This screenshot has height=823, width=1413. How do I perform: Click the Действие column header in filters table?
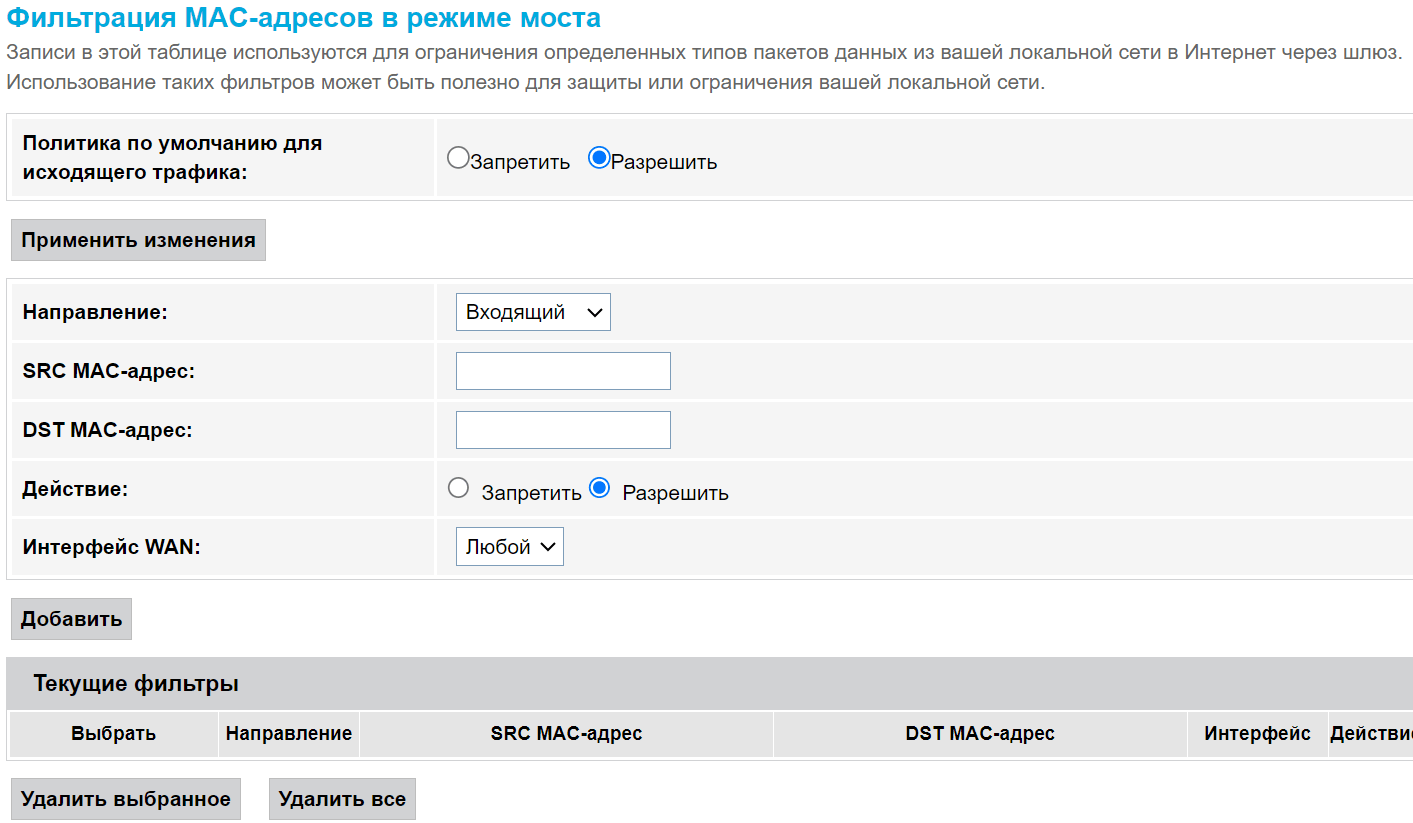pos(1370,734)
